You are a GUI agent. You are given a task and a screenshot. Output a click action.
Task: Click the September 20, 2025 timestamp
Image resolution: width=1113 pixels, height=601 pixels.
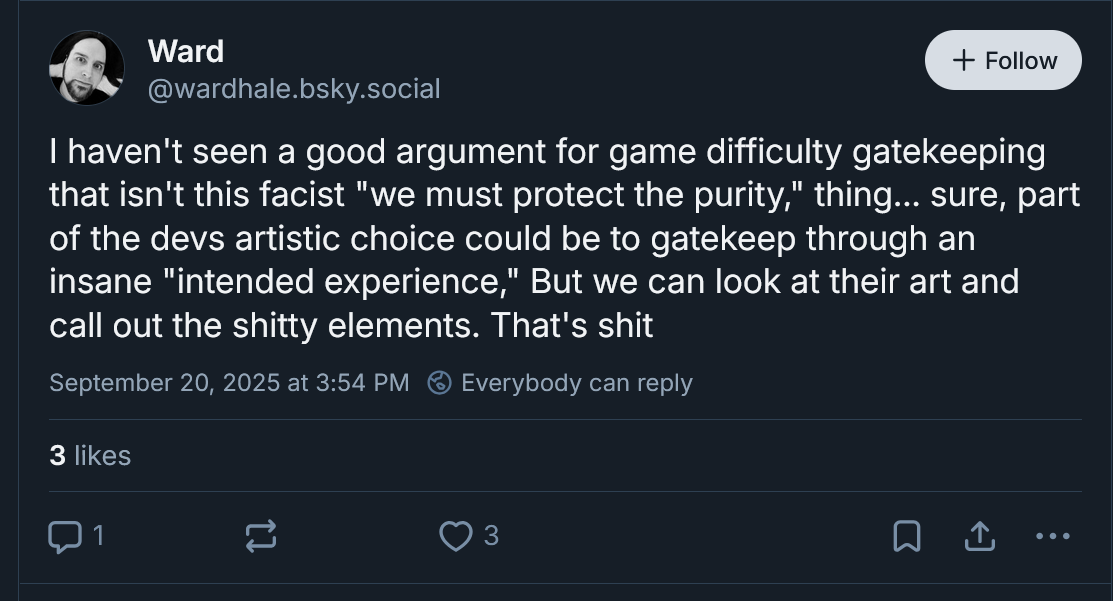(x=229, y=383)
